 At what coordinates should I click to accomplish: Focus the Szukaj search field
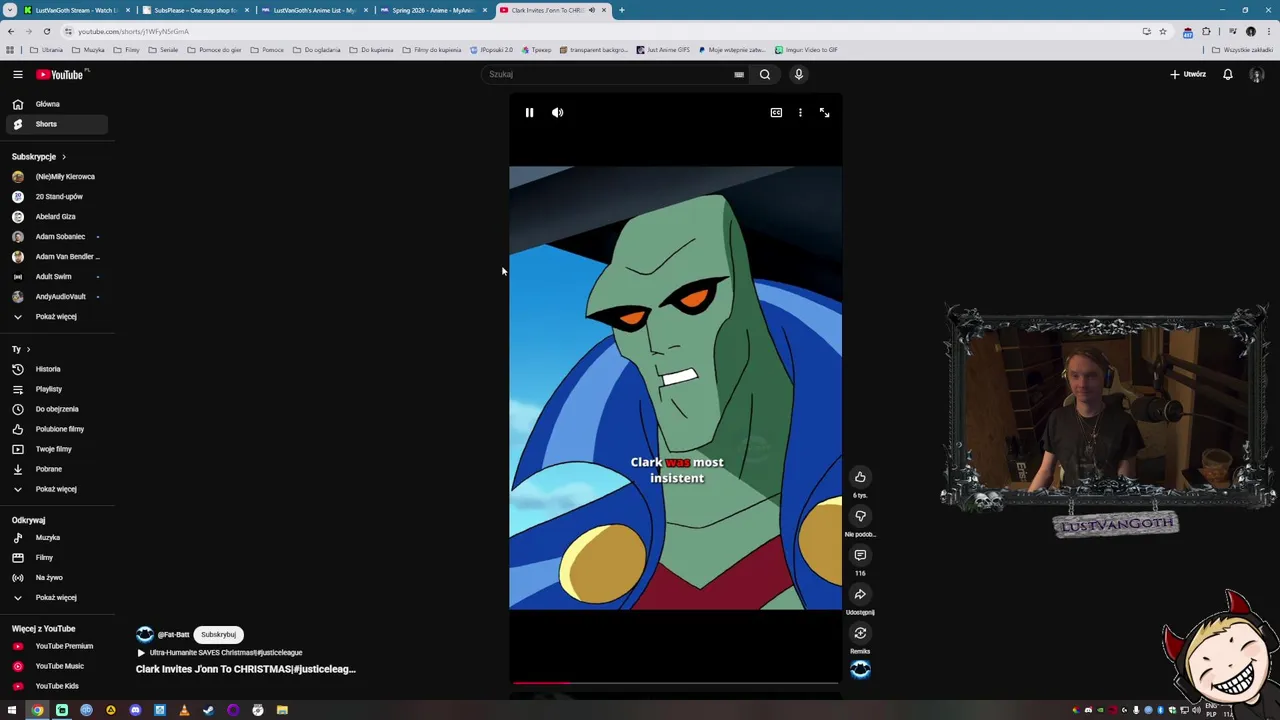(x=608, y=74)
